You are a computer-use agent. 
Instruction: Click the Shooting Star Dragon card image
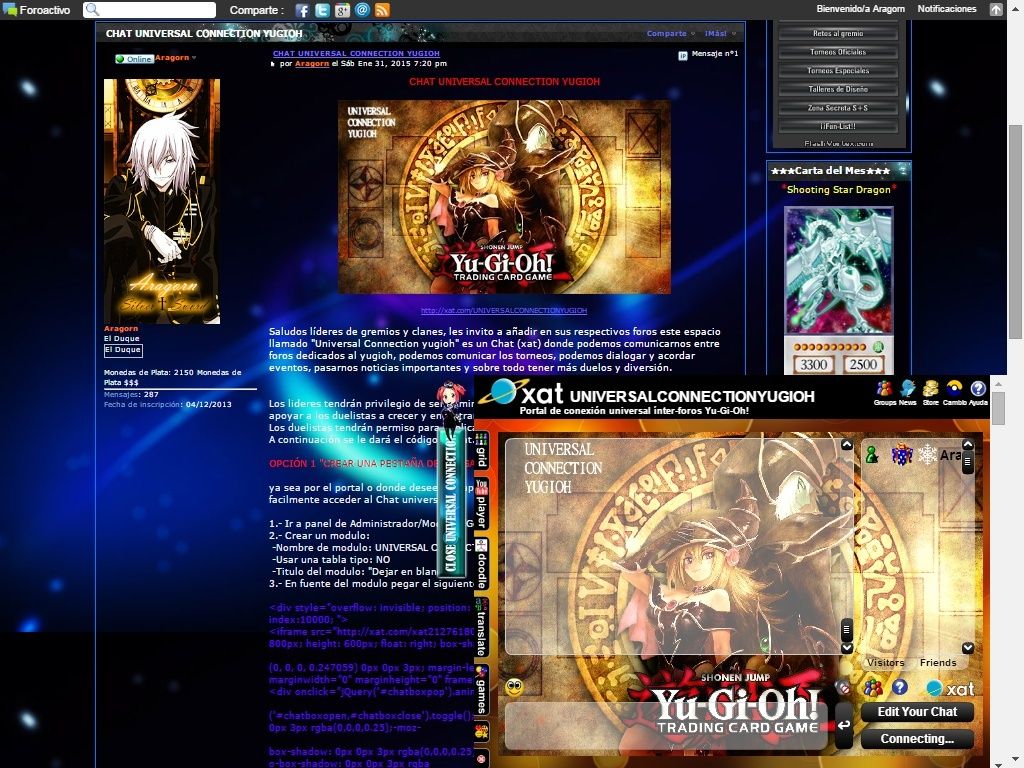point(838,291)
